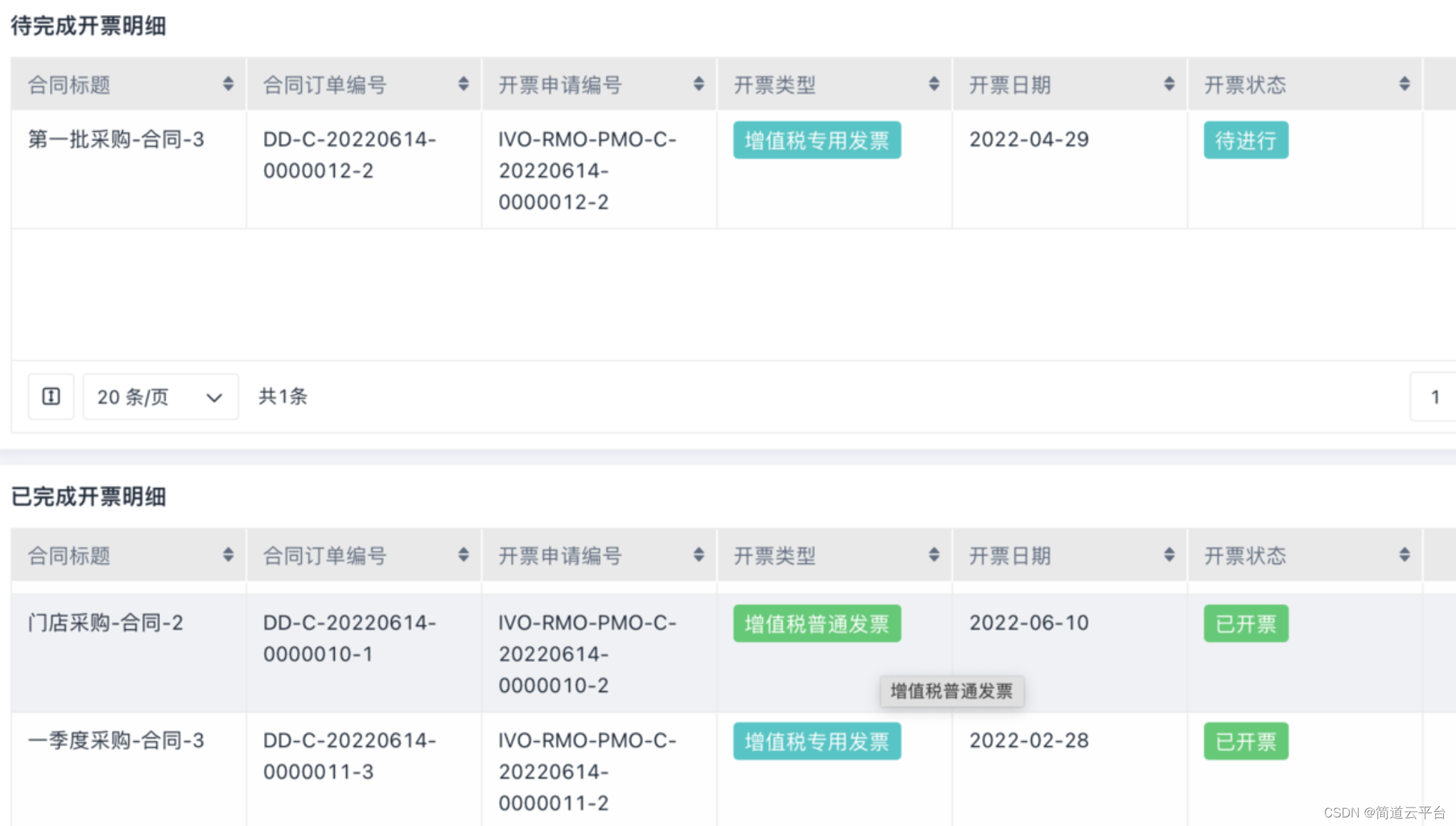Screen dimensions: 1456x826
Task: Expand the sort chevron on completed table's 合同标题
Action: (228, 554)
